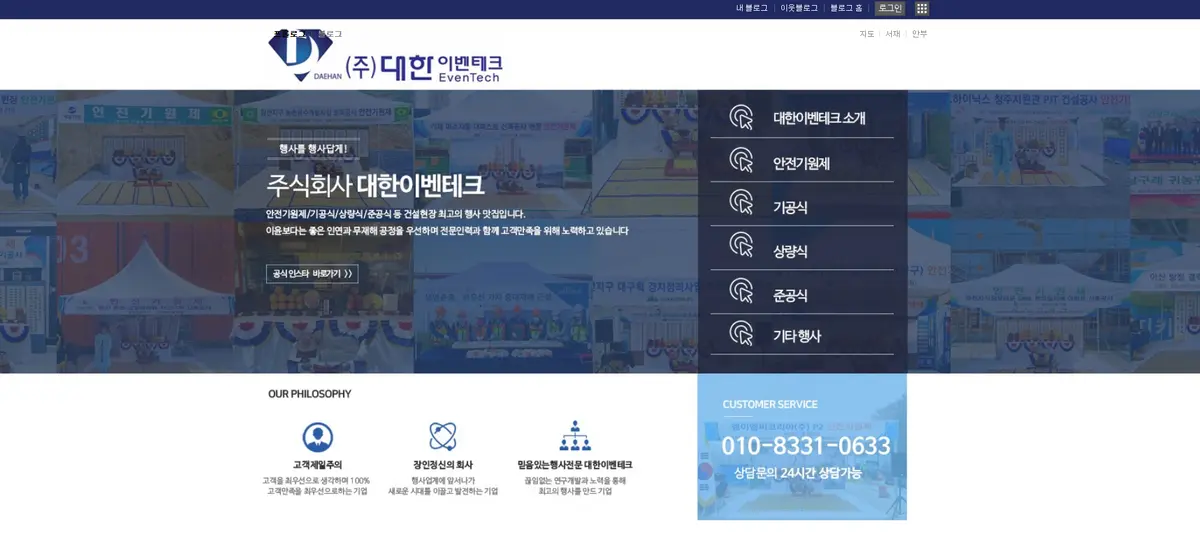Click the CUSTOMER SERVICE heading
Viewport: 1200px width, 538px height.
(x=770, y=404)
